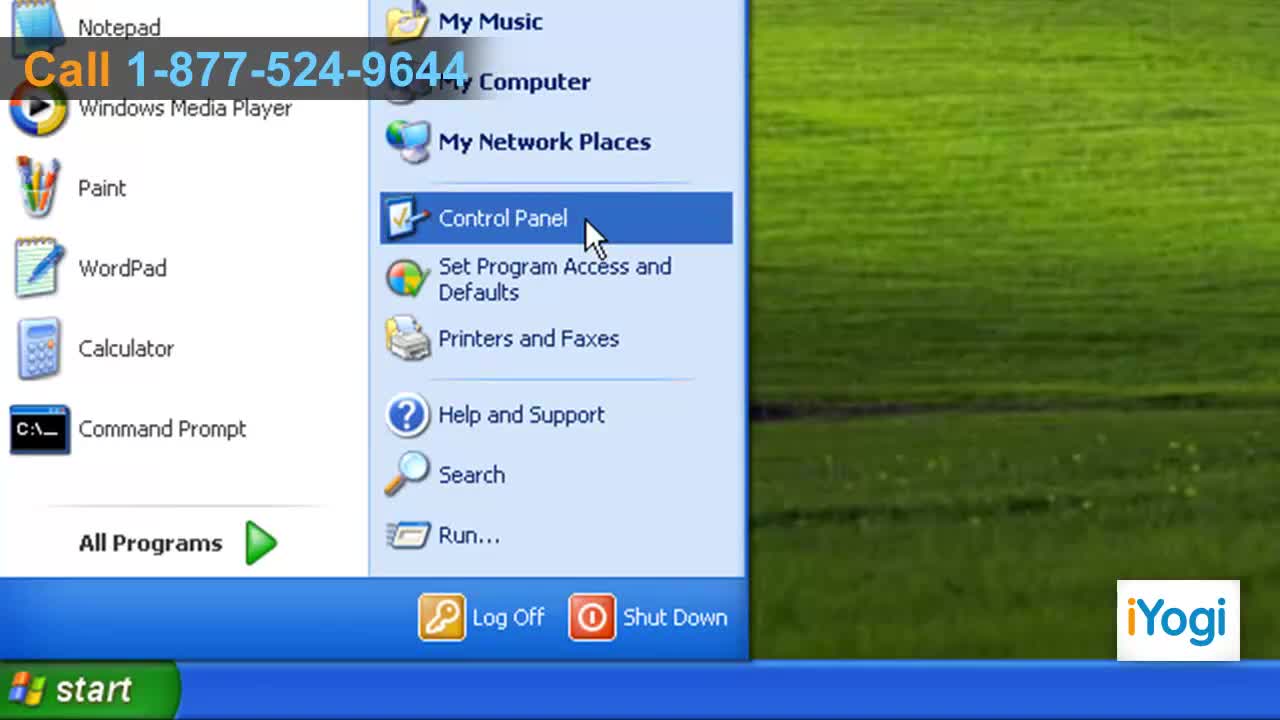Click the Help and Support question-mark icon
This screenshot has width=1280, height=720.
pyautogui.click(x=407, y=414)
